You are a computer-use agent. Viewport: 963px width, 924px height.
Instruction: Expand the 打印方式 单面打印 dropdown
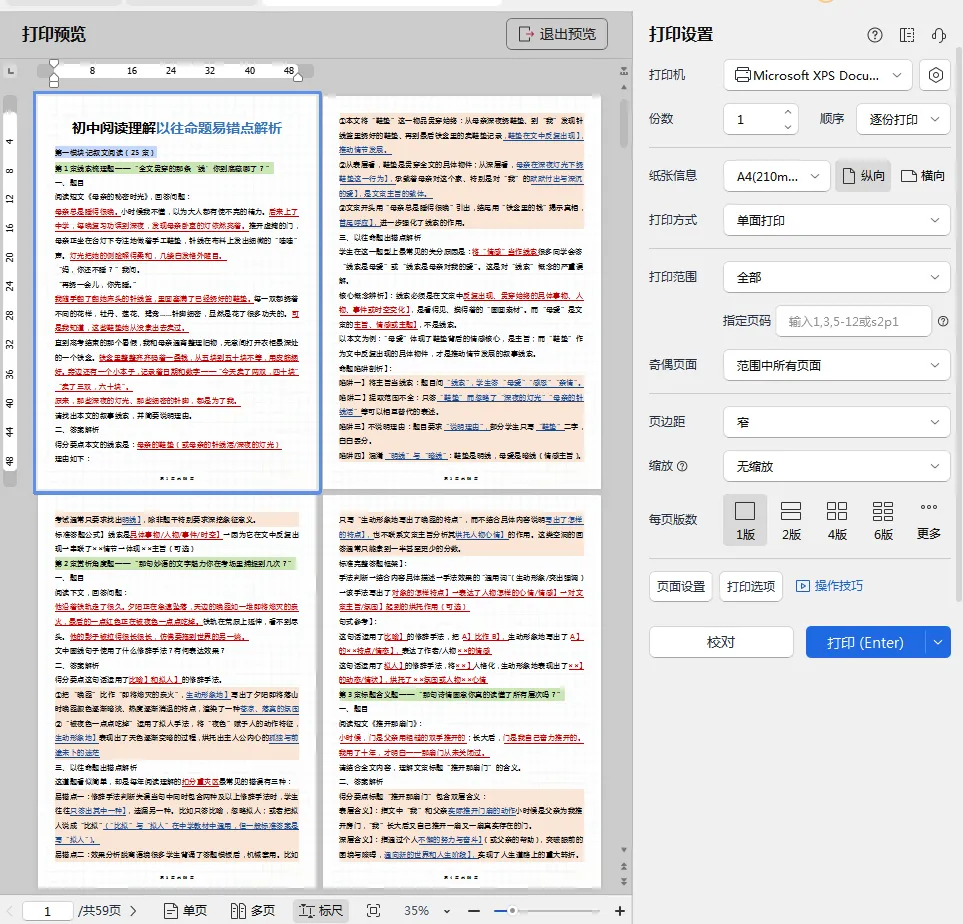pyautogui.click(x=836, y=220)
